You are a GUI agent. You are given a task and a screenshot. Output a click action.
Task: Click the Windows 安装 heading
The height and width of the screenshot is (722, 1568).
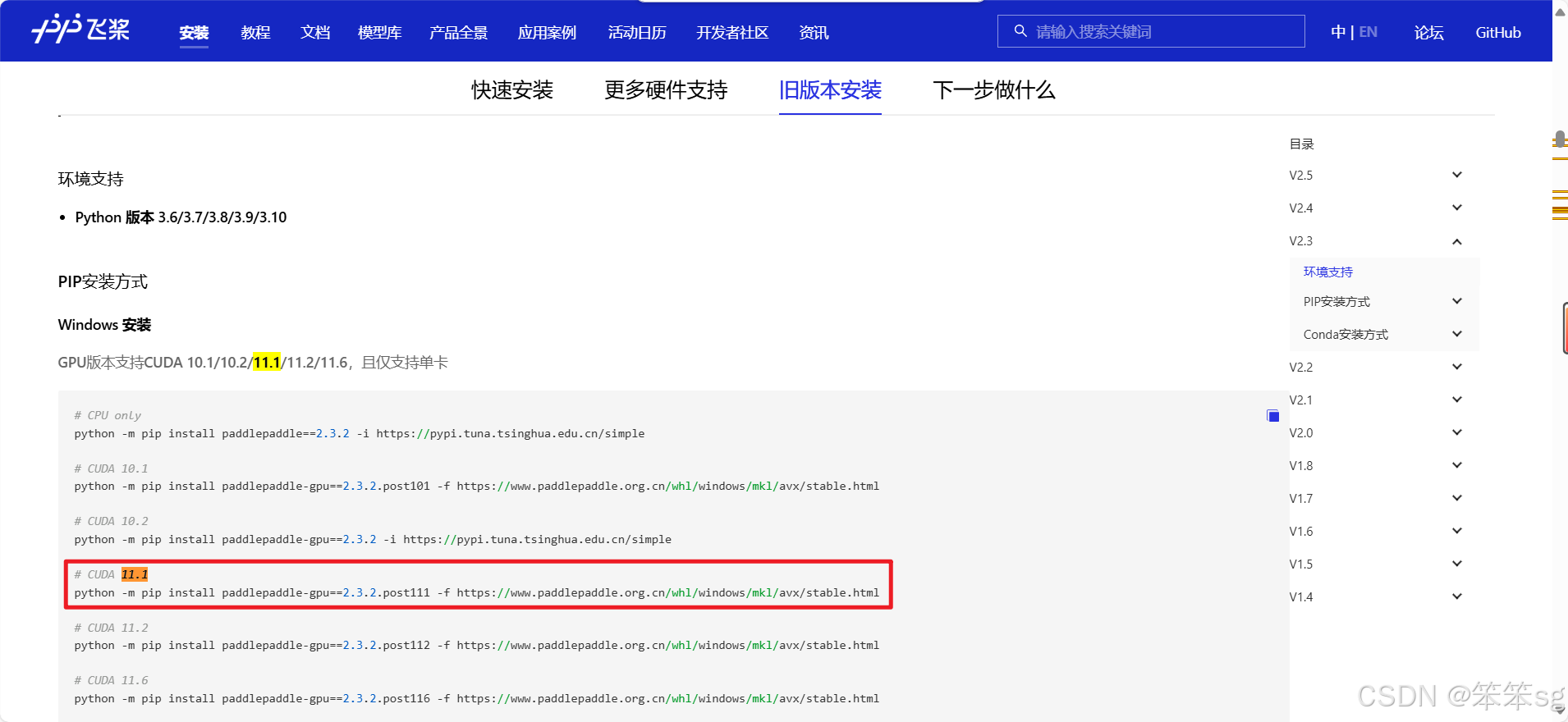click(x=104, y=325)
